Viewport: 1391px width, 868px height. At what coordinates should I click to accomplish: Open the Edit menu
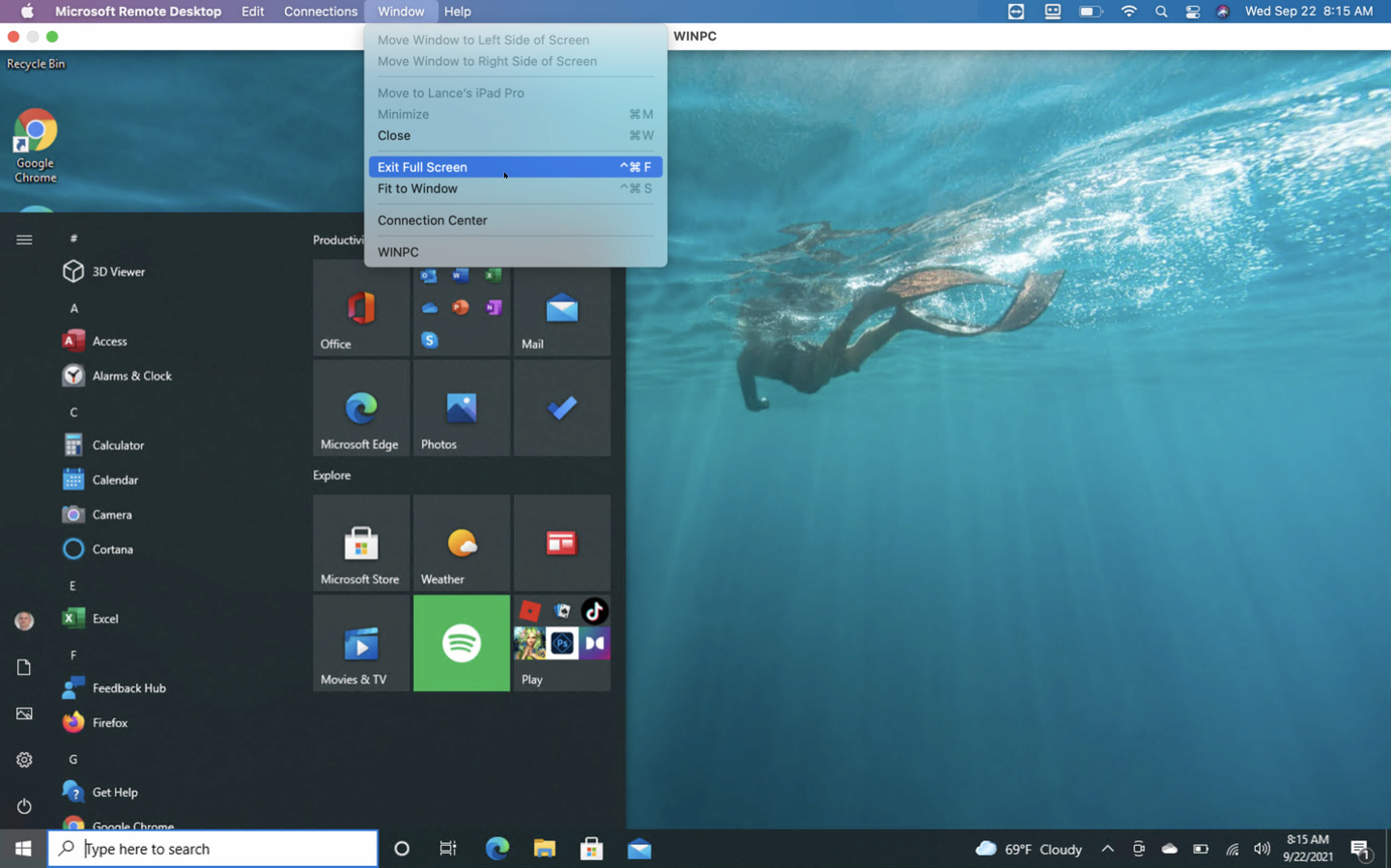pyautogui.click(x=253, y=12)
